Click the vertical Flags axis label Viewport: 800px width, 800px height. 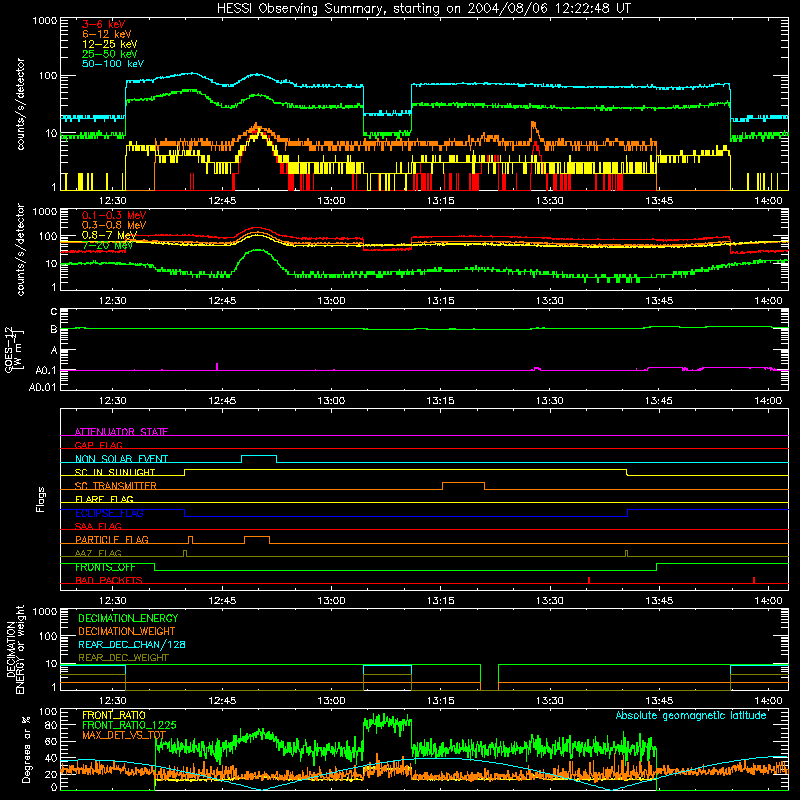tap(41, 499)
